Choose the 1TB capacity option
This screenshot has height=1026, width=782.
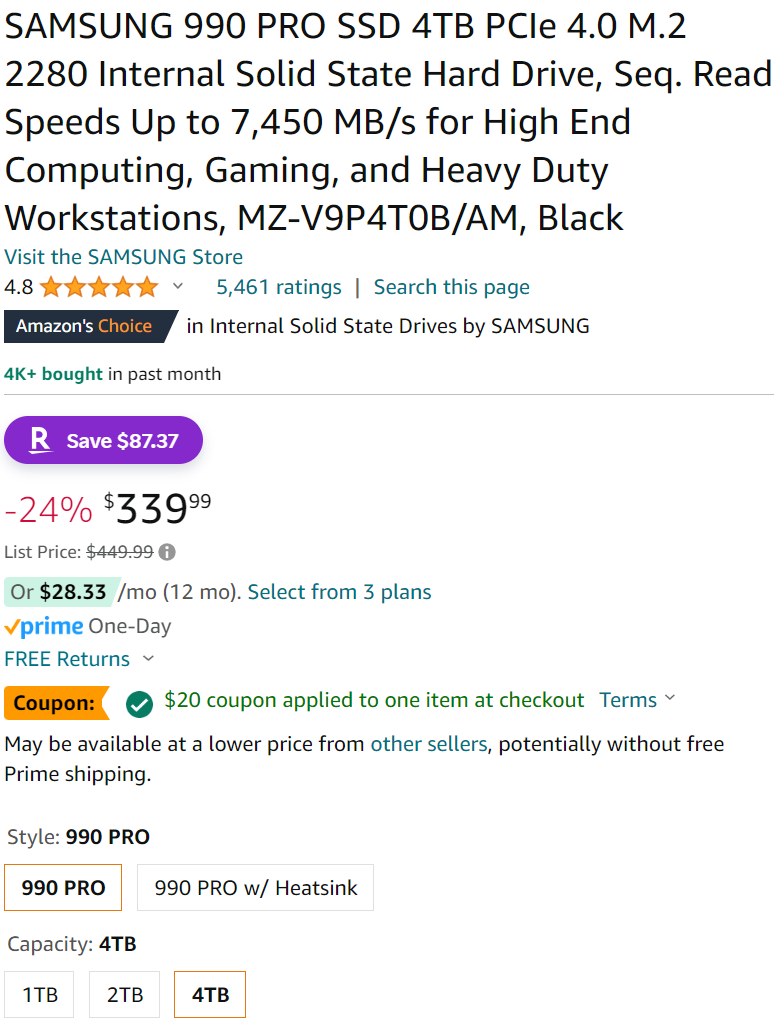tap(39, 995)
